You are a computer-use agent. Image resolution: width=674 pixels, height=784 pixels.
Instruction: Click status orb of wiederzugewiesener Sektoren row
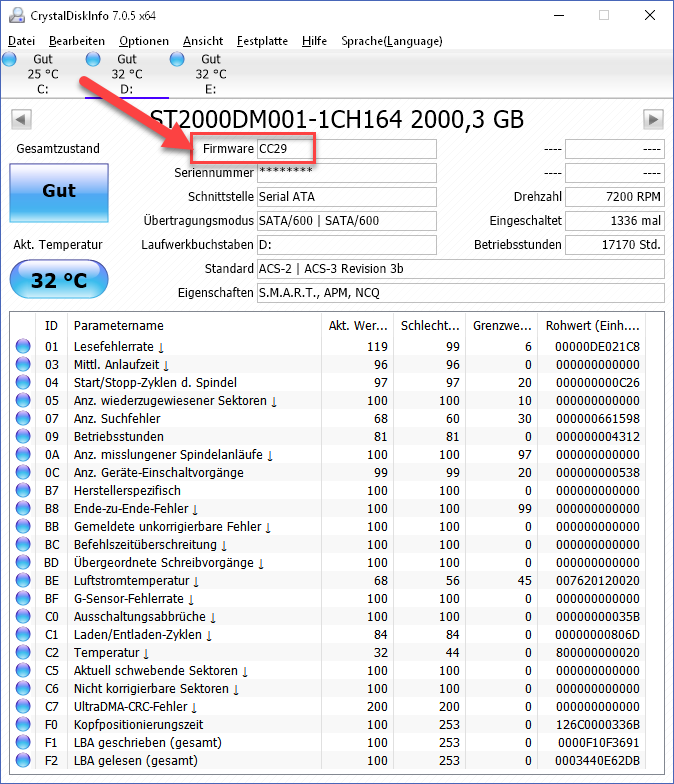pos(23,400)
